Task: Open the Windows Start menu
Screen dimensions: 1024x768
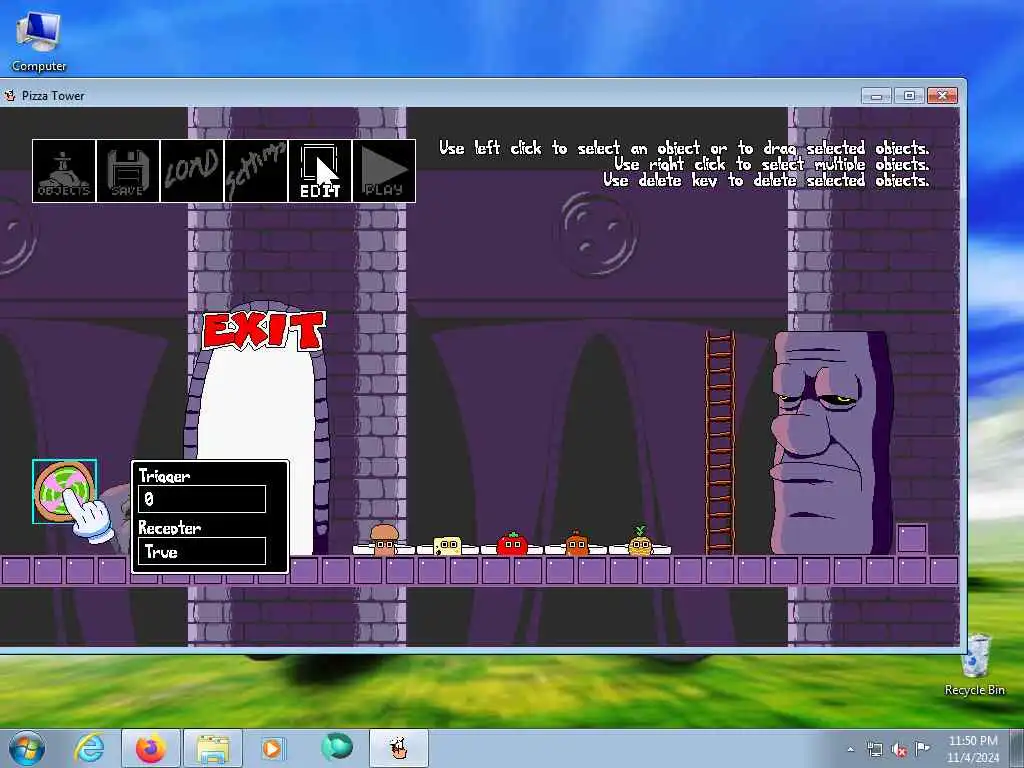Action: point(27,748)
